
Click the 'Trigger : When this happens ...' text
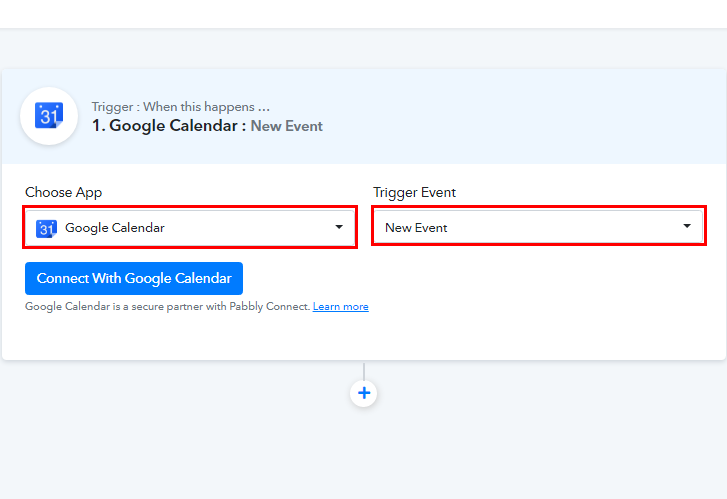tap(180, 107)
